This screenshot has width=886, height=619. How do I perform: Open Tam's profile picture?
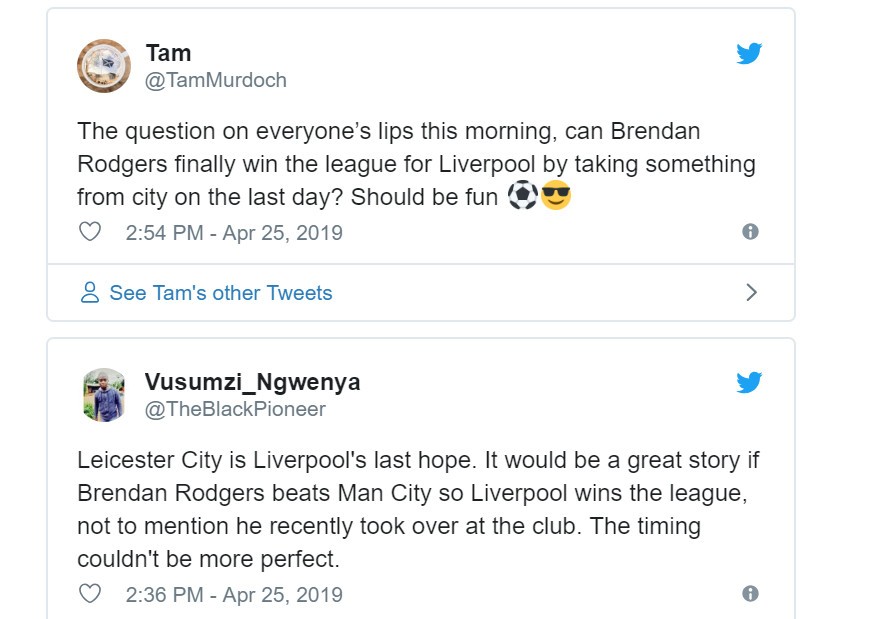point(104,66)
